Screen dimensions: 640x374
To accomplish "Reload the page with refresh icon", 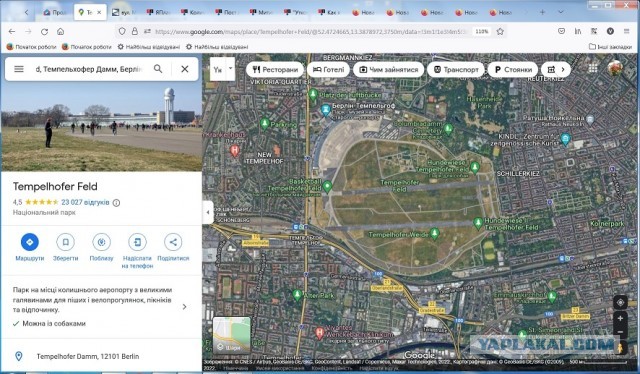I will point(44,31).
